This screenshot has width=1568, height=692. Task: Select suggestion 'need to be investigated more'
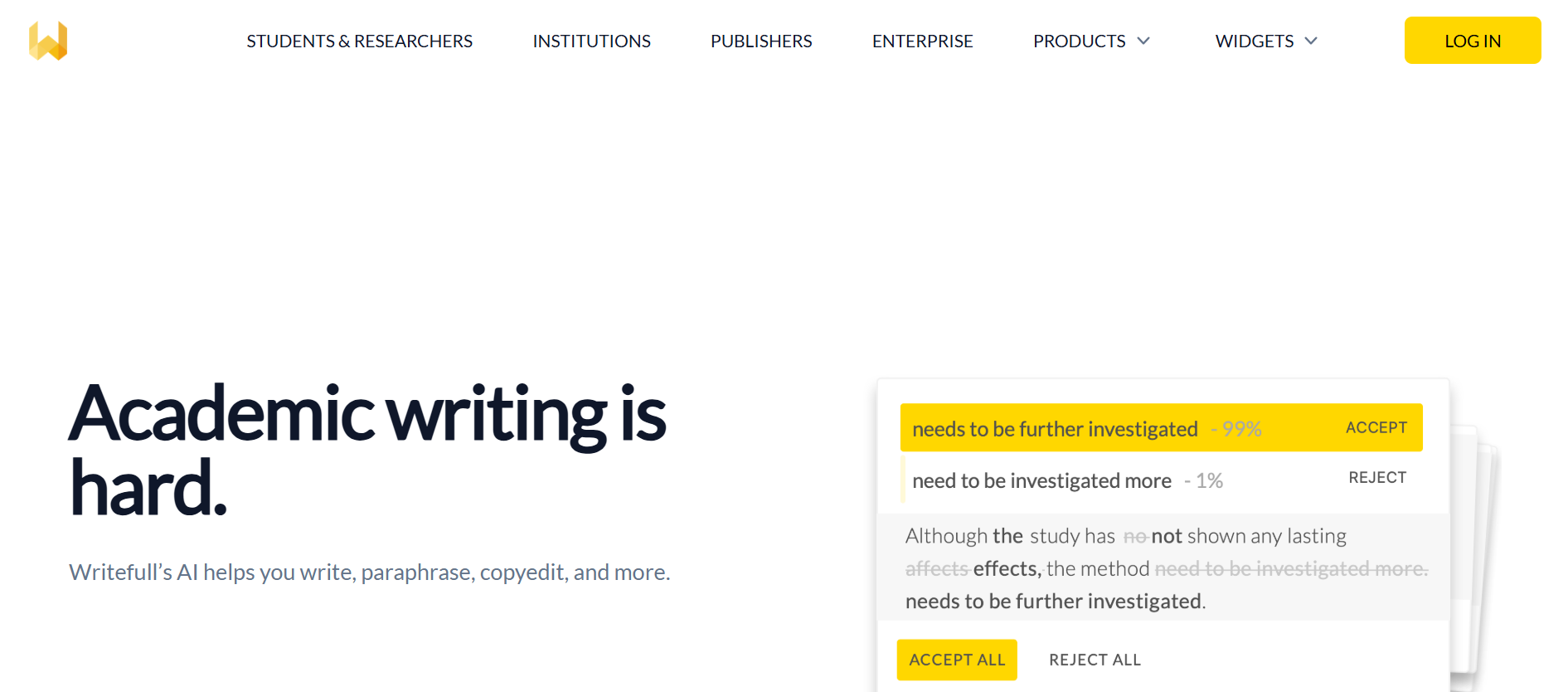pos(1041,480)
